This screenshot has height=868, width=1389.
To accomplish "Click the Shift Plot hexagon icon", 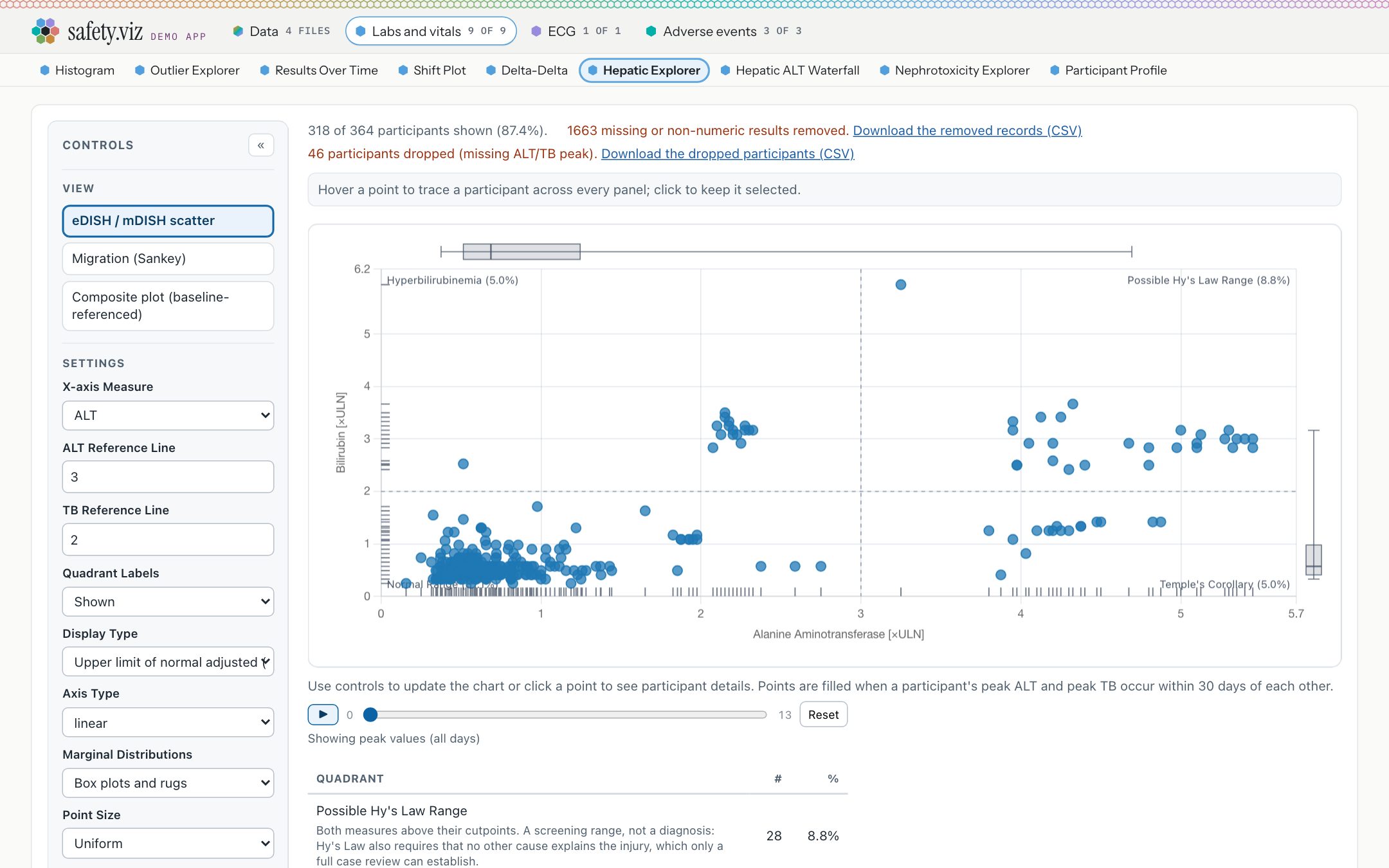I will pyautogui.click(x=403, y=70).
